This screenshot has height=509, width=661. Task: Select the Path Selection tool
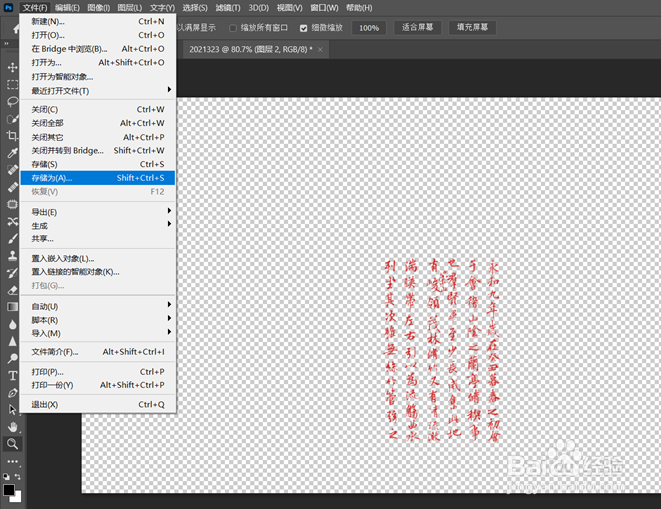(x=12, y=409)
